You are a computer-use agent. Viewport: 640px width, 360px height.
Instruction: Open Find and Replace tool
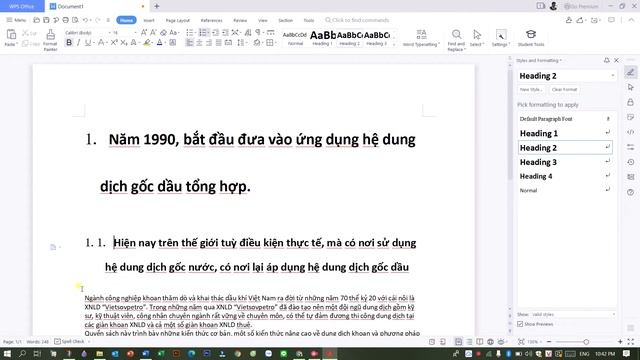pos(456,40)
